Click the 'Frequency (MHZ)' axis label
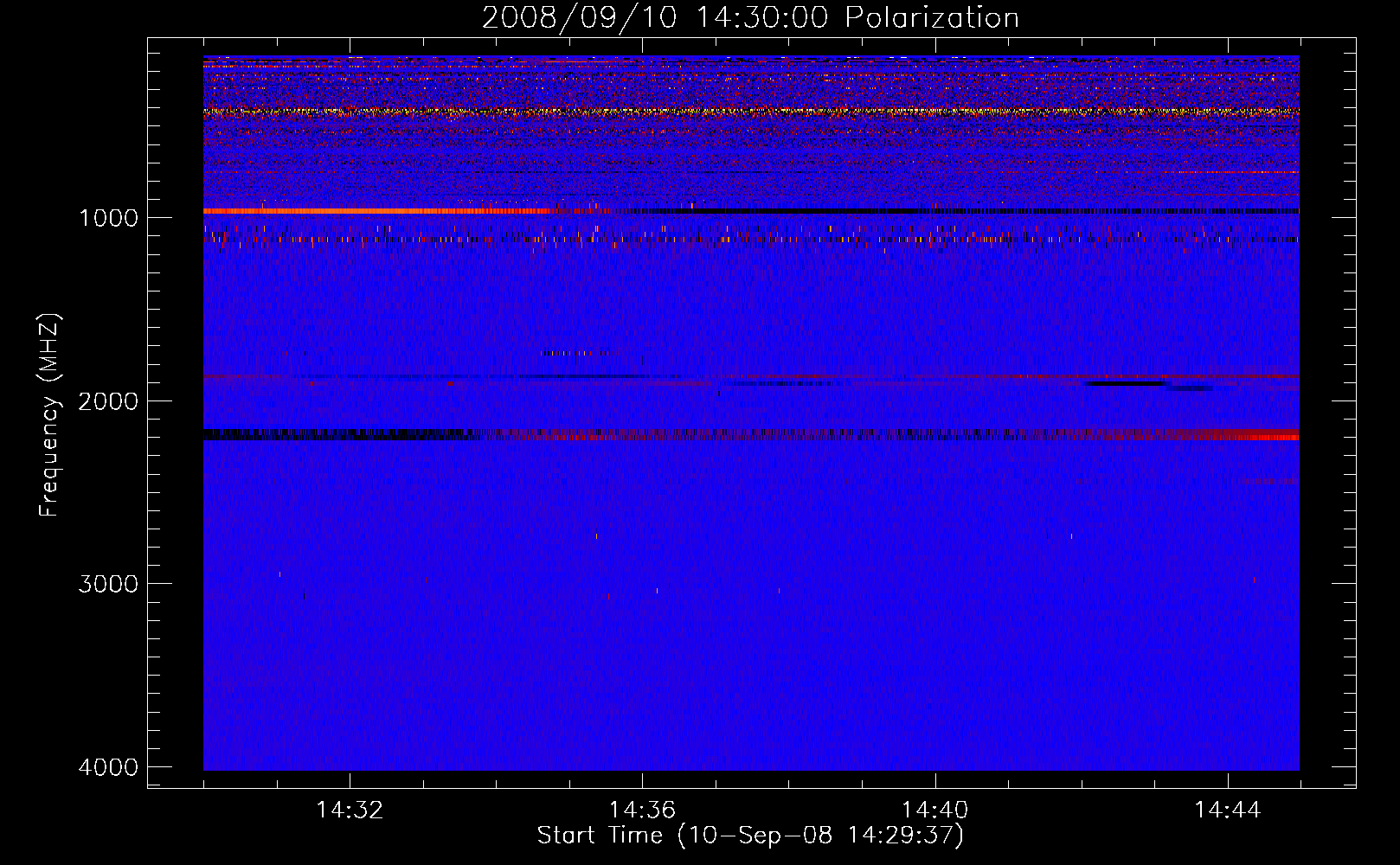The image size is (1400, 865). pos(49,415)
